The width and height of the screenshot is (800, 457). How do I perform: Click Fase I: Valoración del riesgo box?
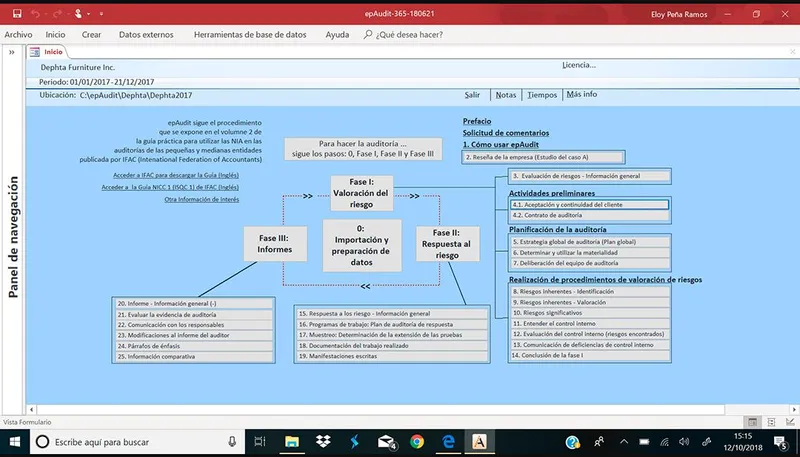point(362,193)
